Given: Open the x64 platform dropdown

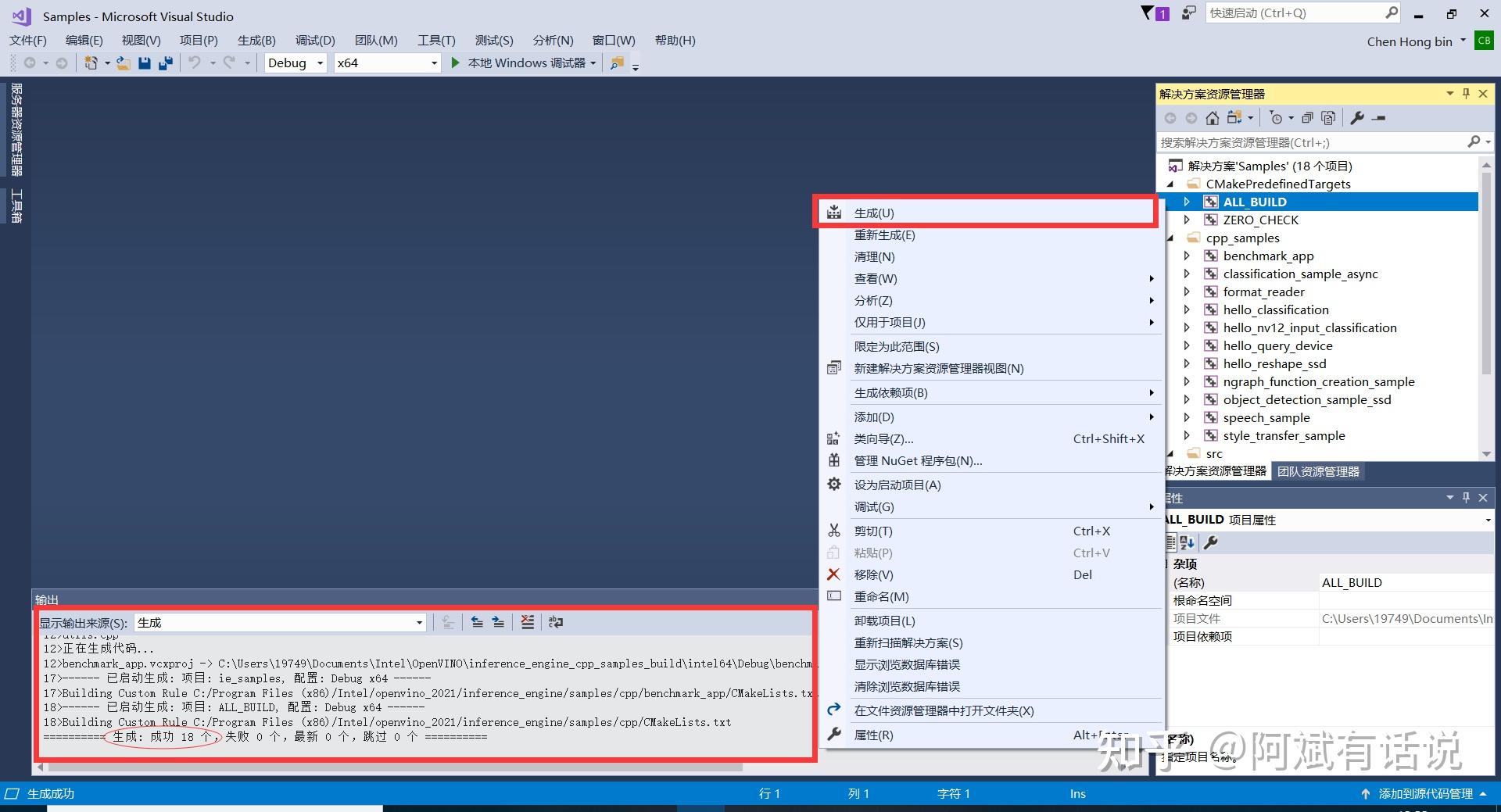Looking at the screenshot, I should pos(387,63).
